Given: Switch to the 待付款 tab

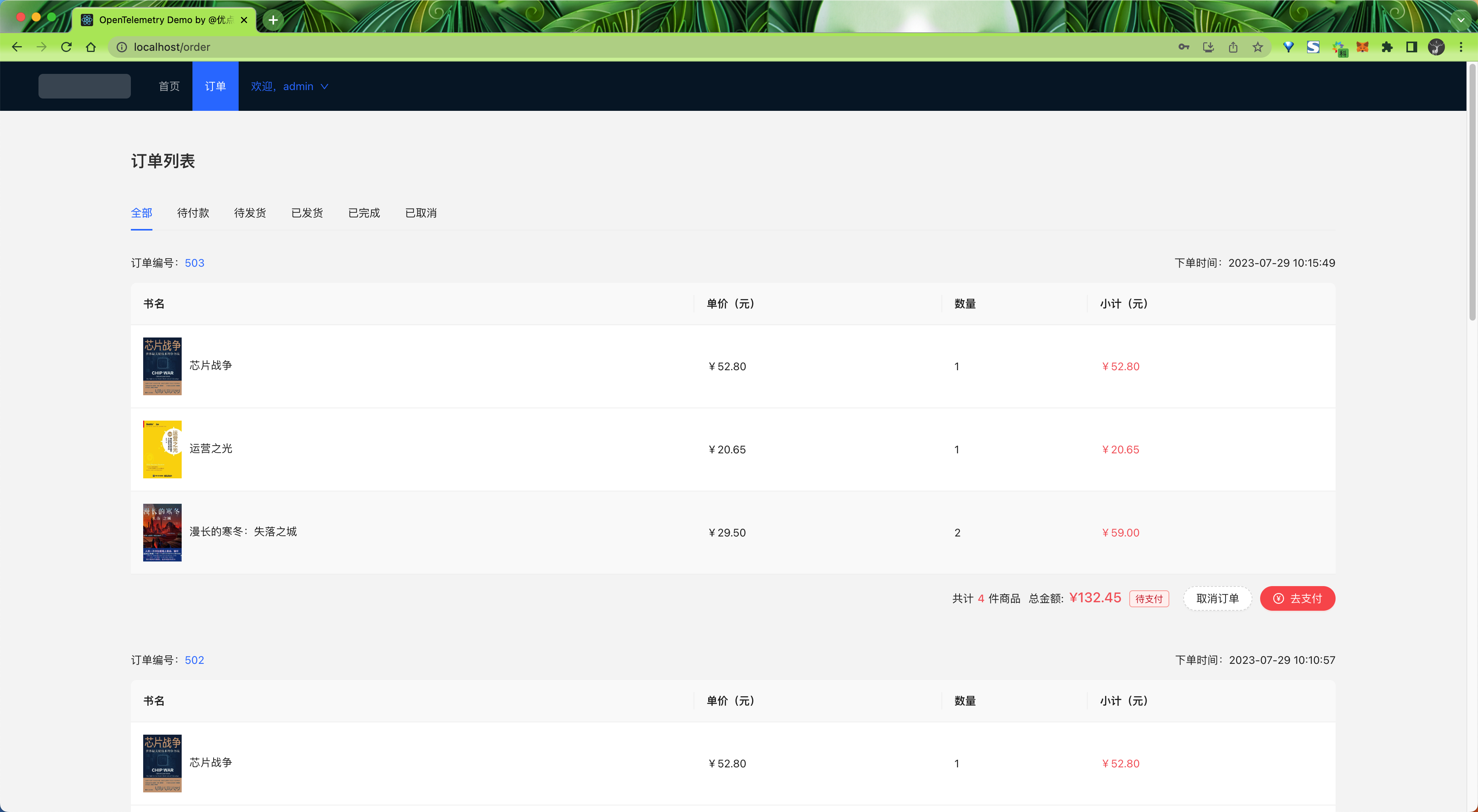Looking at the screenshot, I should click(193, 213).
